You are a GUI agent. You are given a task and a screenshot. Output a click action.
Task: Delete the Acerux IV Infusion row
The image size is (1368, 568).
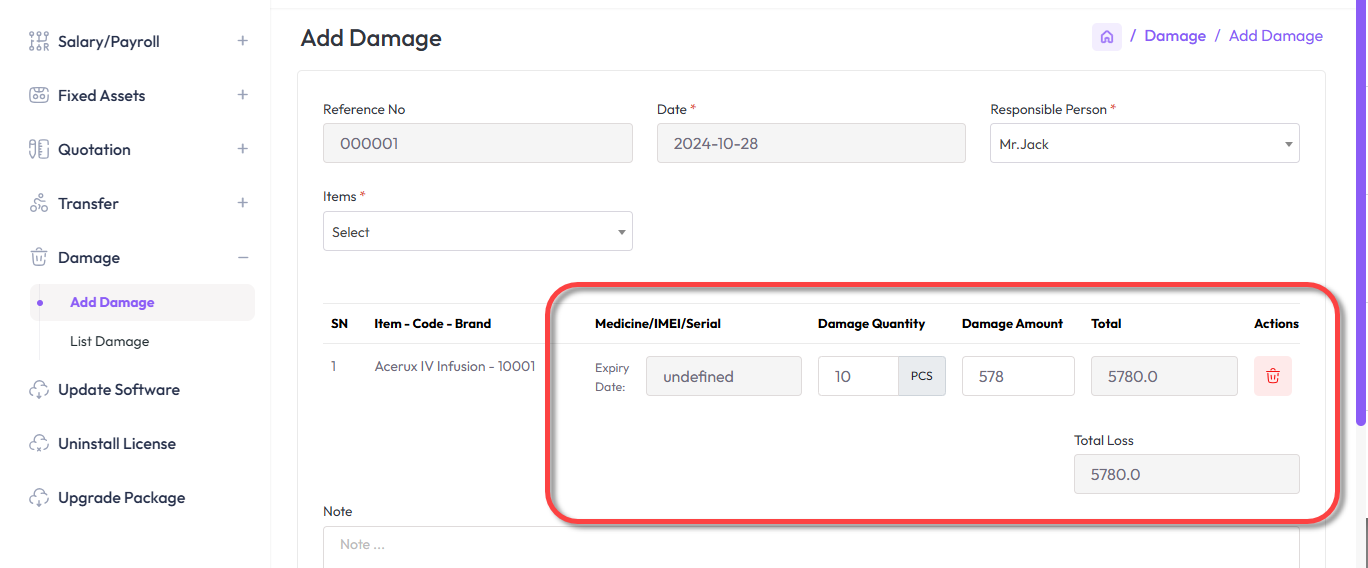pyautogui.click(x=1272, y=376)
